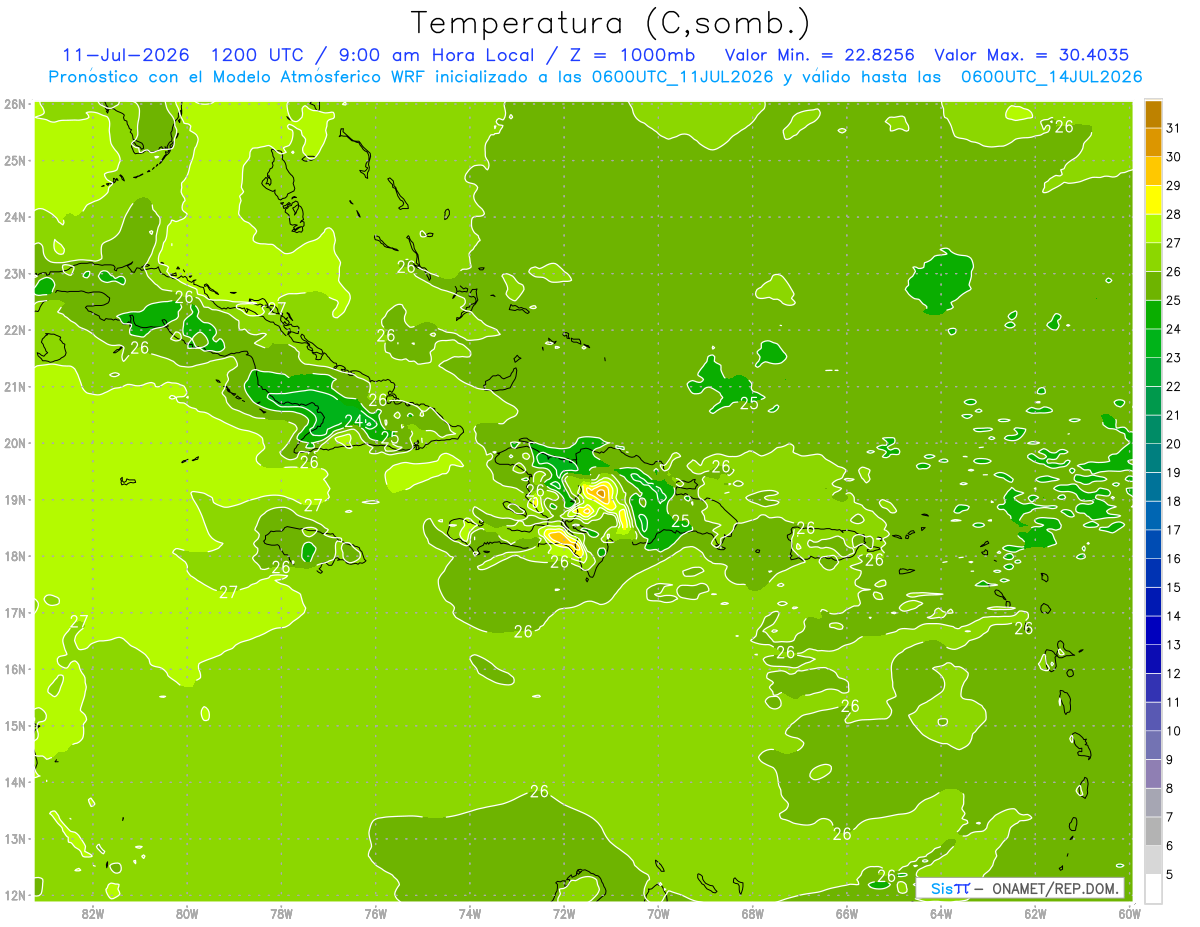The height and width of the screenshot is (927, 1200).
Task: Click the '24N' latitude axis label
Action: pos(14,217)
